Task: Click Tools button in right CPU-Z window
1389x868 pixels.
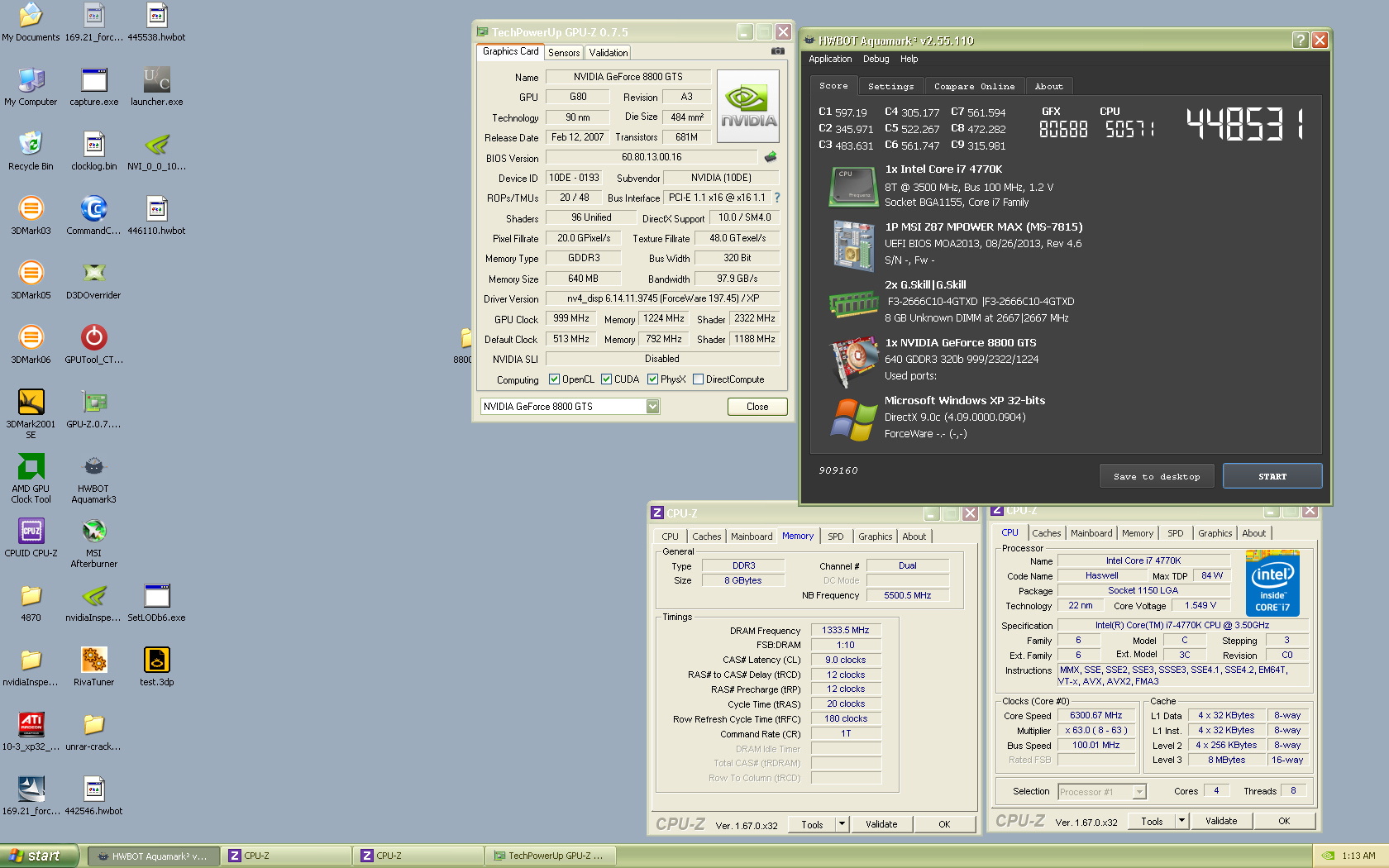Action: pyautogui.click(x=1151, y=821)
